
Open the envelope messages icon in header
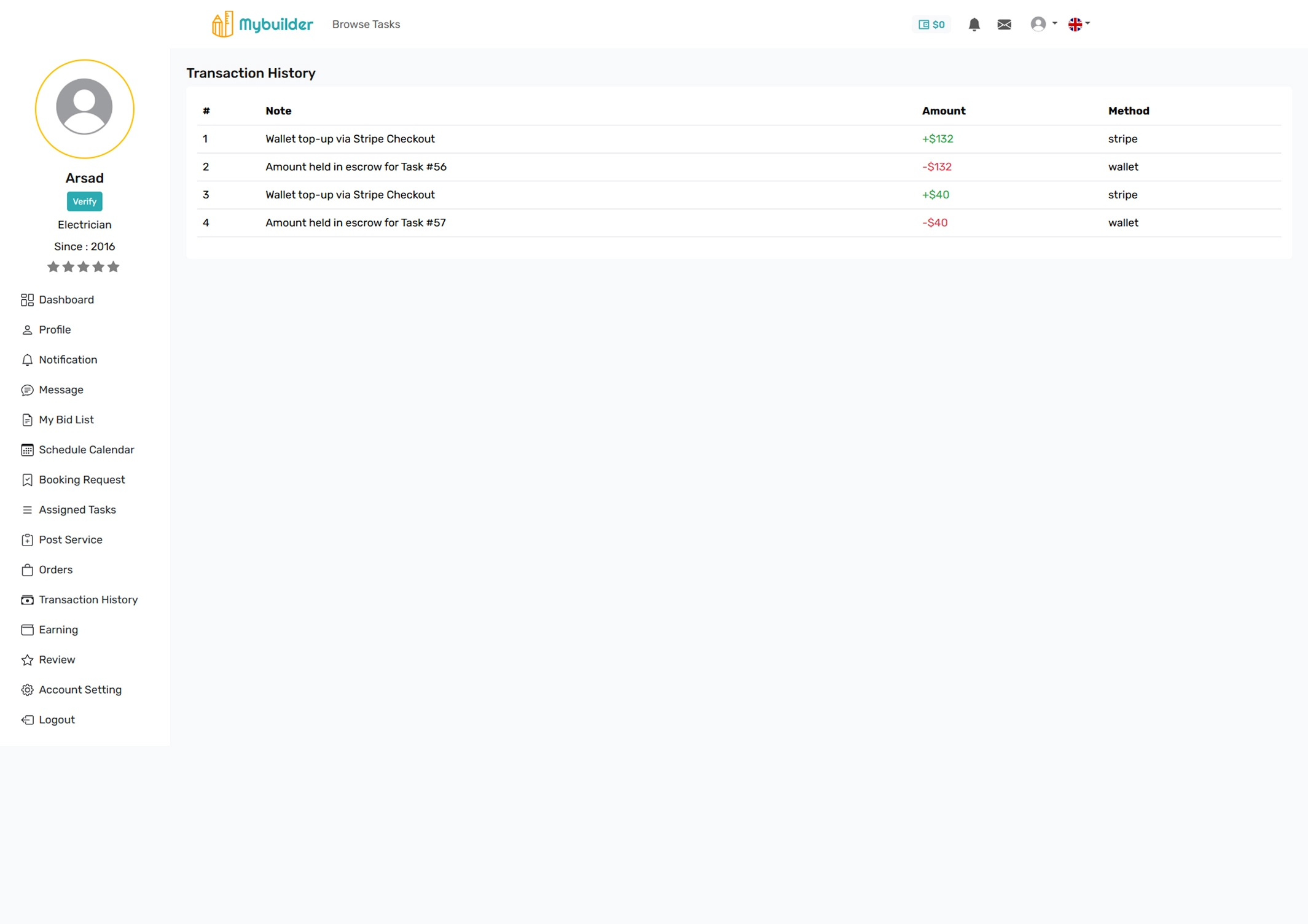click(1004, 25)
